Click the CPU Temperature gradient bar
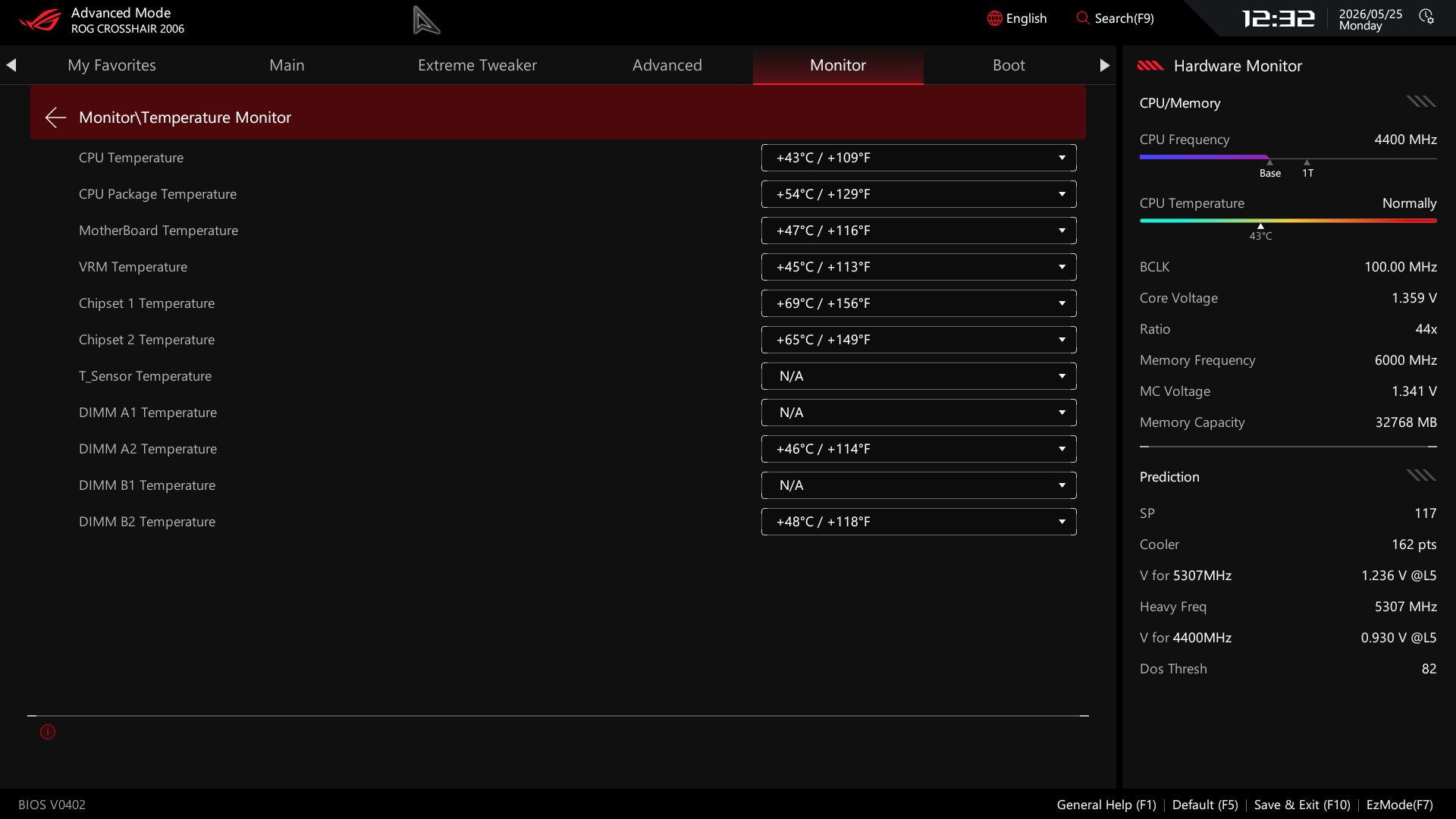Viewport: 1456px width, 819px height. pyautogui.click(x=1288, y=221)
